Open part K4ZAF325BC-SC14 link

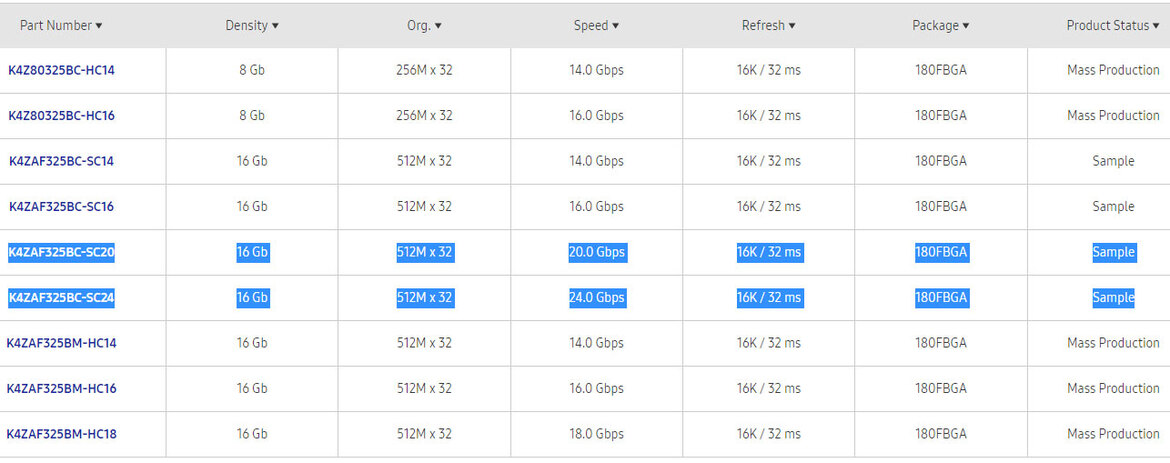[61, 161]
